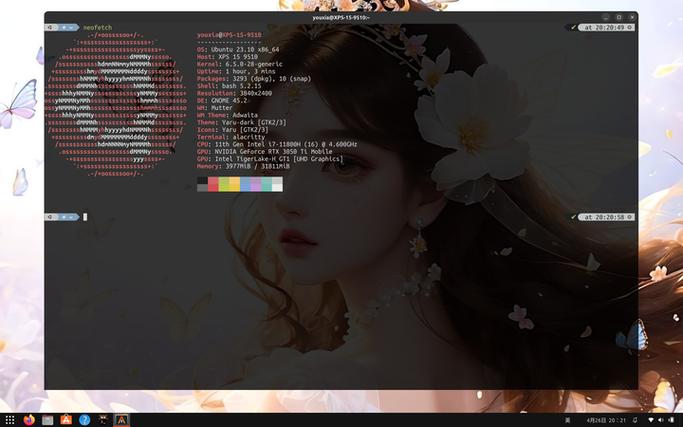Open the dark icon left of Alacritty
The width and height of the screenshot is (683, 427).
point(103,420)
